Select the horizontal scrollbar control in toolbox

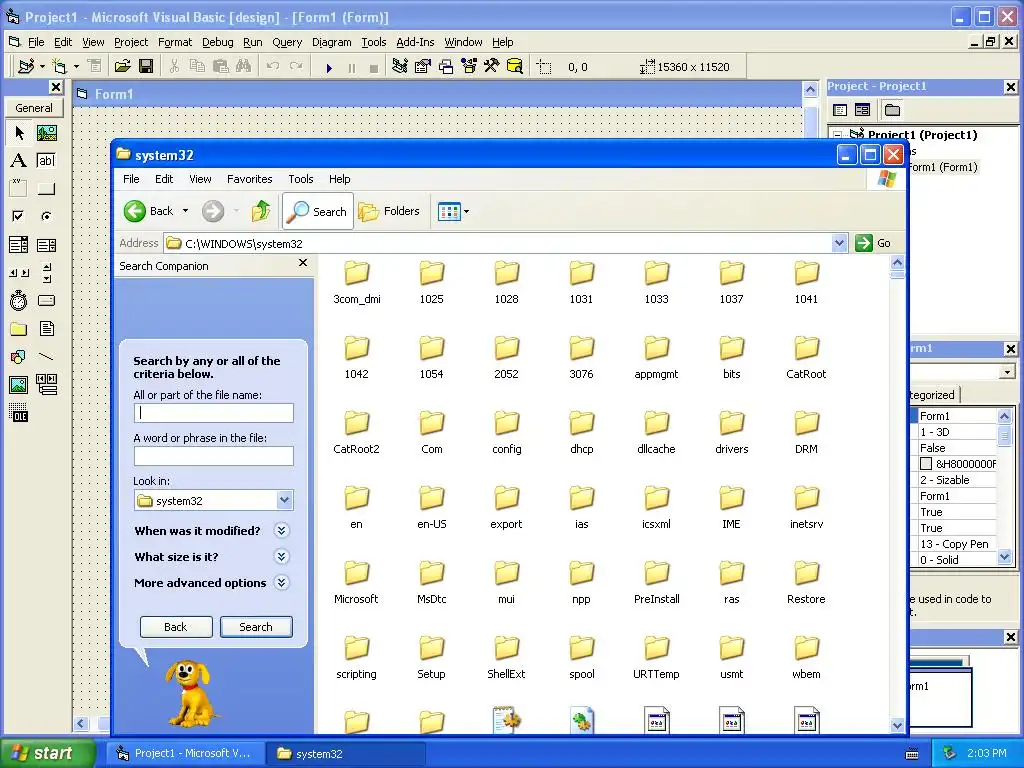click(x=19, y=273)
